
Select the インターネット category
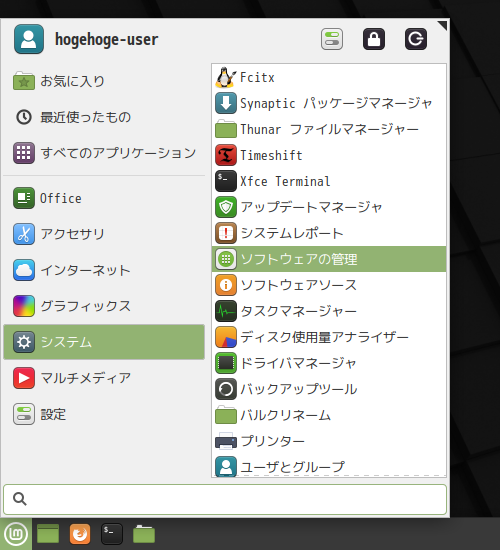tap(104, 270)
